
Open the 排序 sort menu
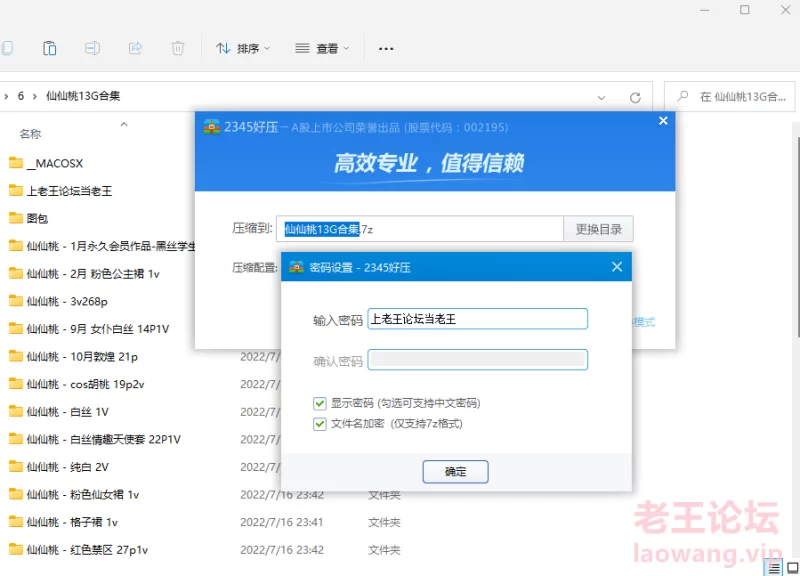243,48
